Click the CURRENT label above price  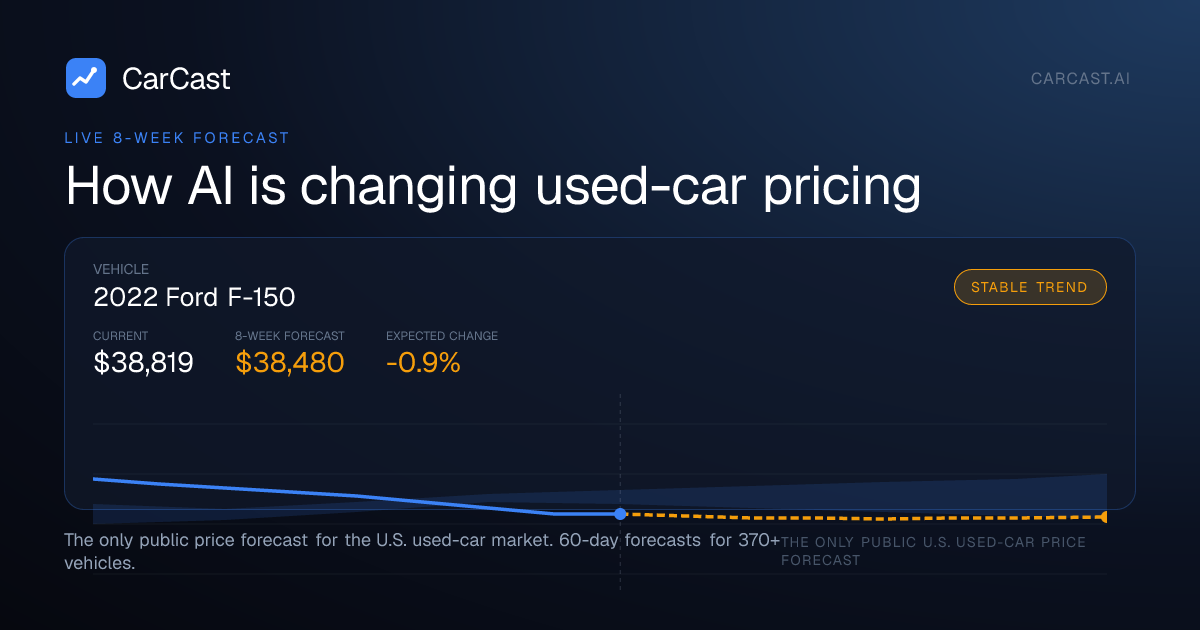coord(120,336)
